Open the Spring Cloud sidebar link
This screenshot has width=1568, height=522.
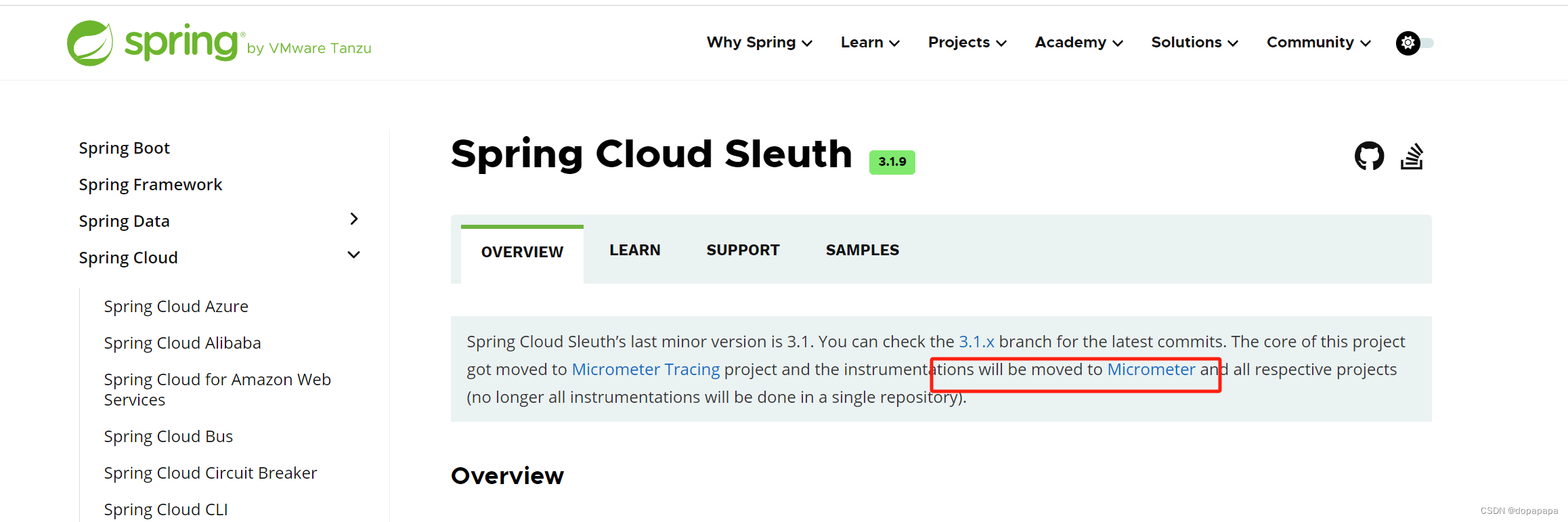coord(128,258)
